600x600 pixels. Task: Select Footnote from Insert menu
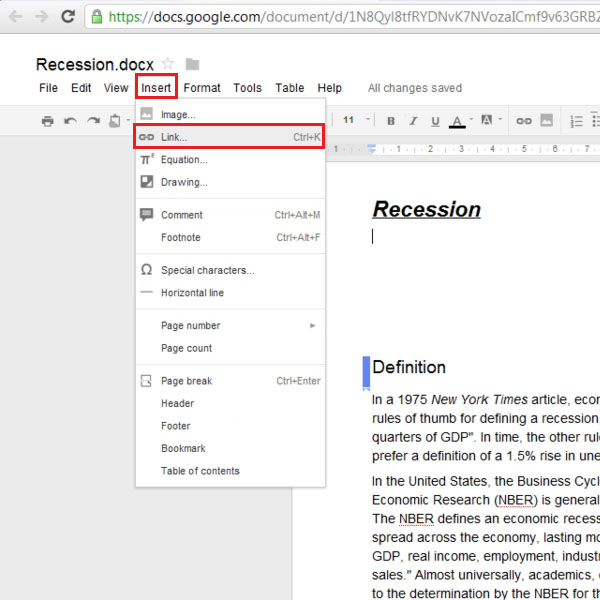[x=230, y=237]
